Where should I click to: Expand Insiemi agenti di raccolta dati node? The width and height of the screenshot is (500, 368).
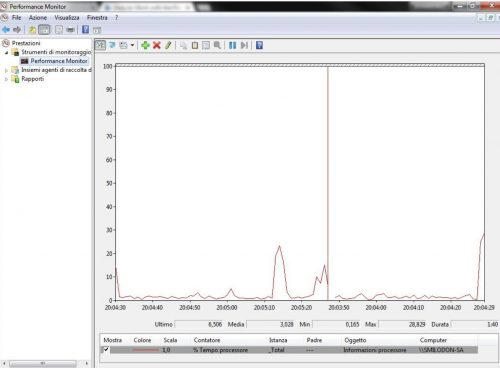6,70
